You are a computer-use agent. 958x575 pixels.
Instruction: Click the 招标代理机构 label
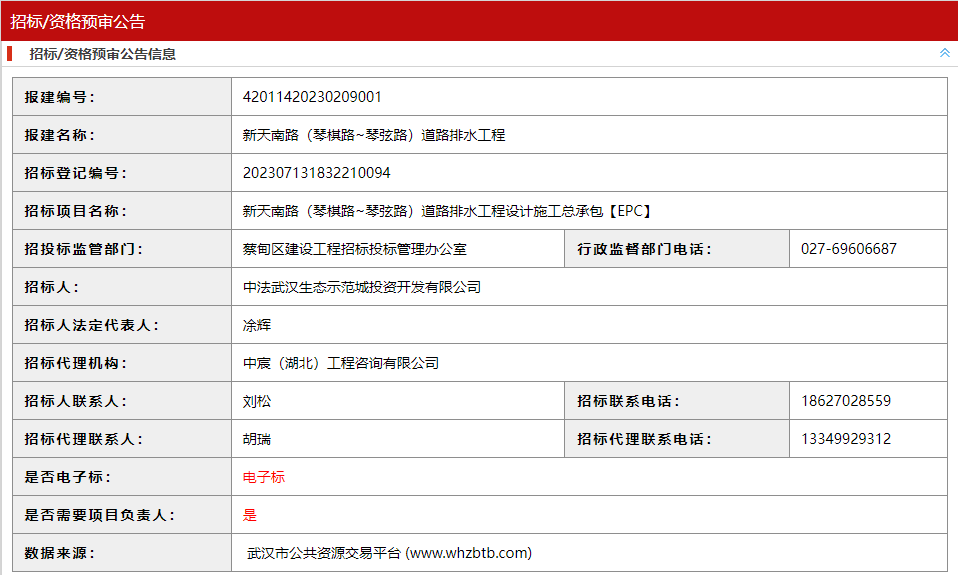point(75,364)
